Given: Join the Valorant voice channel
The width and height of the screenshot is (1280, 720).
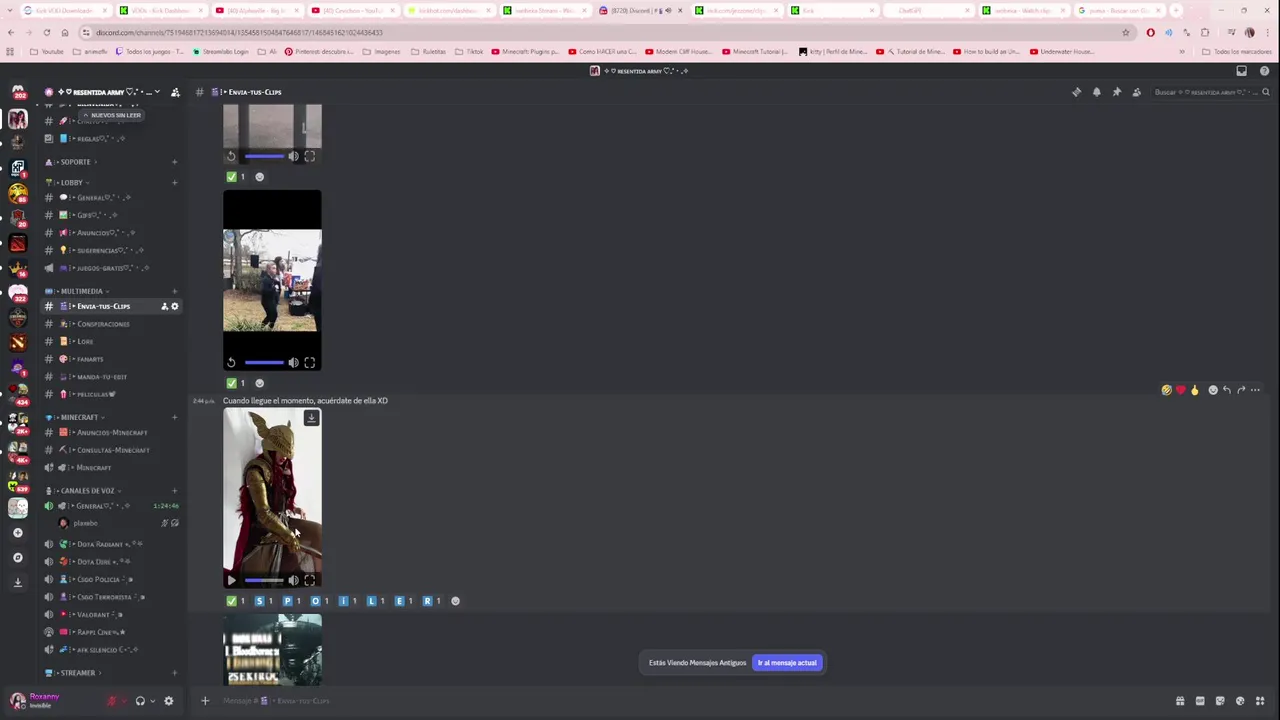Looking at the screenshot, I should 111,615.
